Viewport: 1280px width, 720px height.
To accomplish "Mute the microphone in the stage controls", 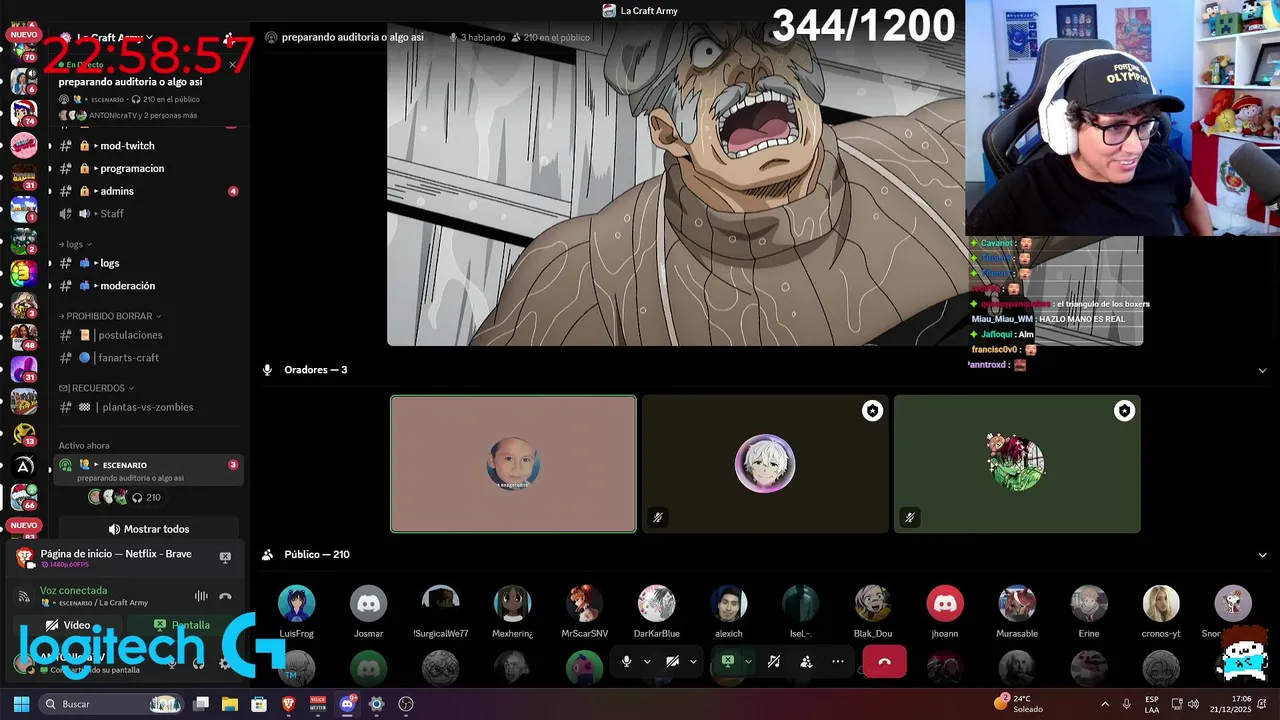I will click(627, 661).
